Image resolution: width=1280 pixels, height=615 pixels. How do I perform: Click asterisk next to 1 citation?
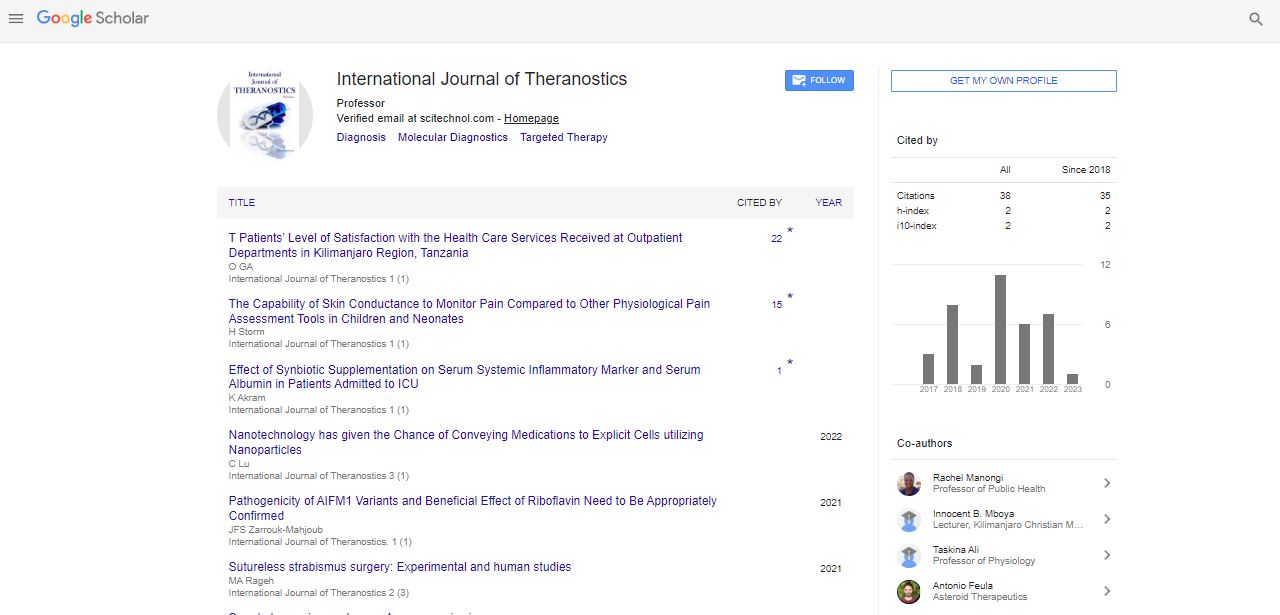[790, 364]
